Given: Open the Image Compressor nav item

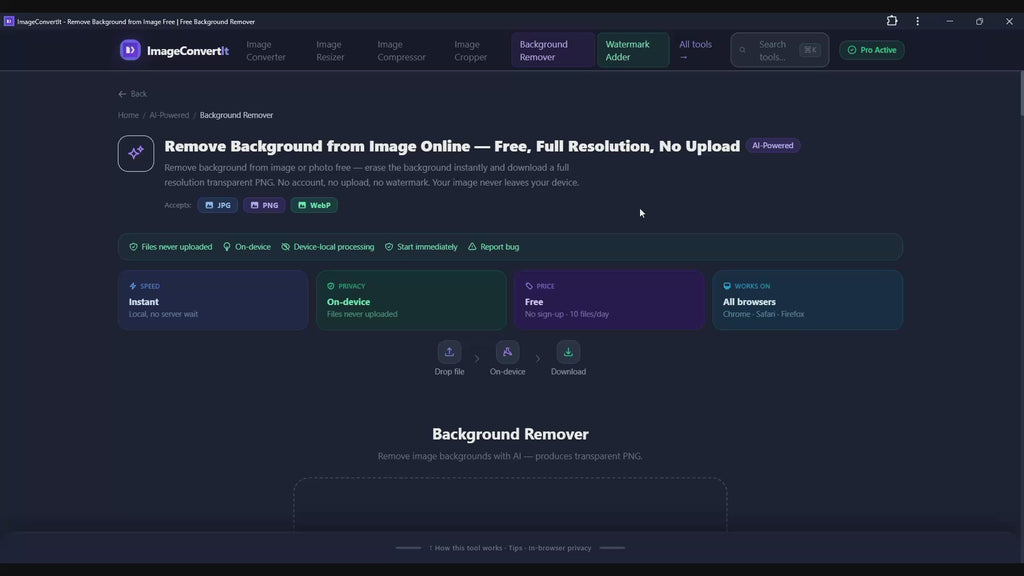Looking at the screenshot, I should click(x=401, y=50).
